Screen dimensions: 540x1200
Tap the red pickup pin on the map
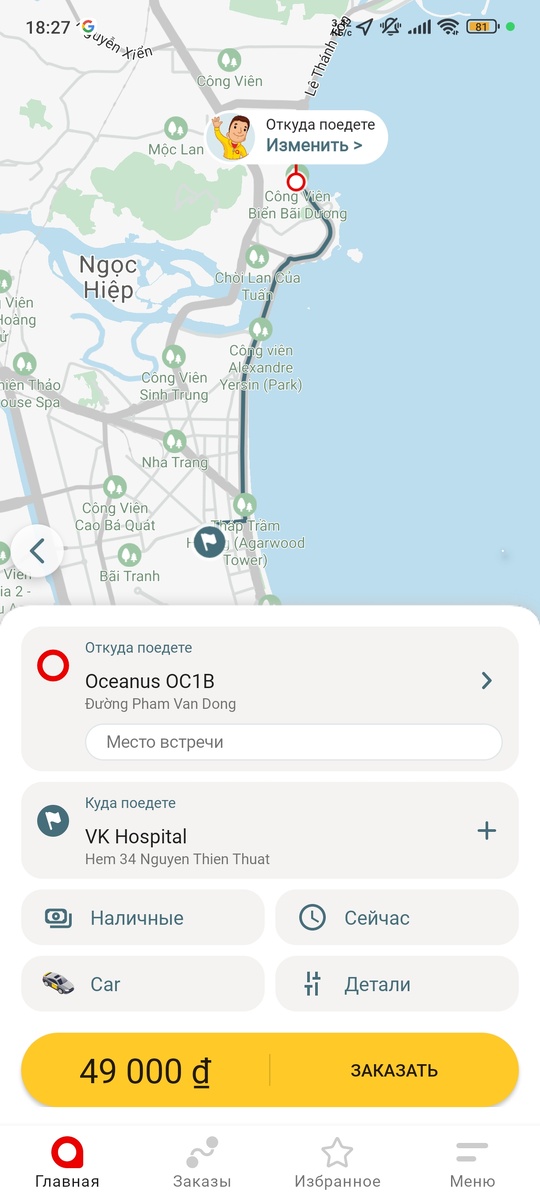[296, 181]
